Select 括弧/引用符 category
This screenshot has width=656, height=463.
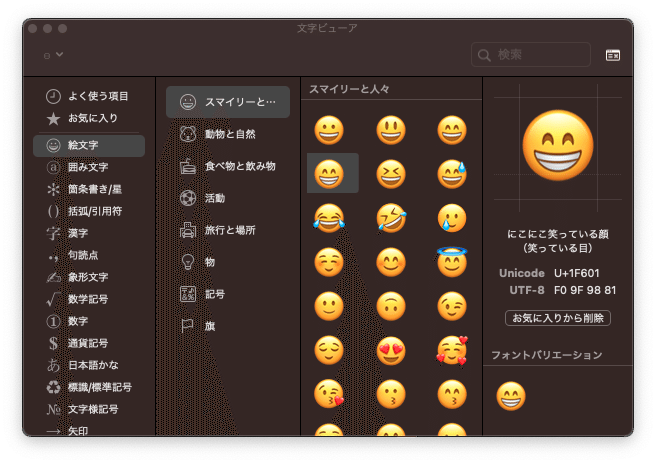coord(89,211)
